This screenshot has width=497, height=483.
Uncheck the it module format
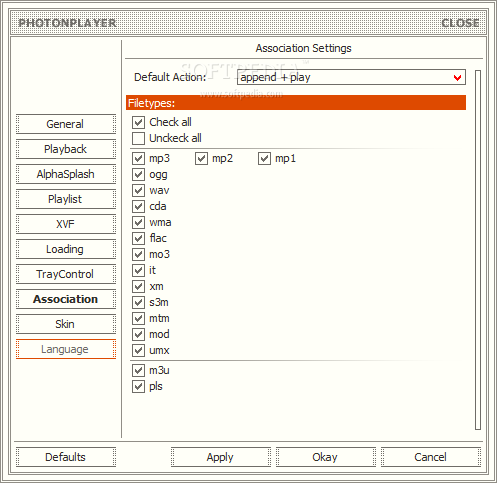point(138,270)
